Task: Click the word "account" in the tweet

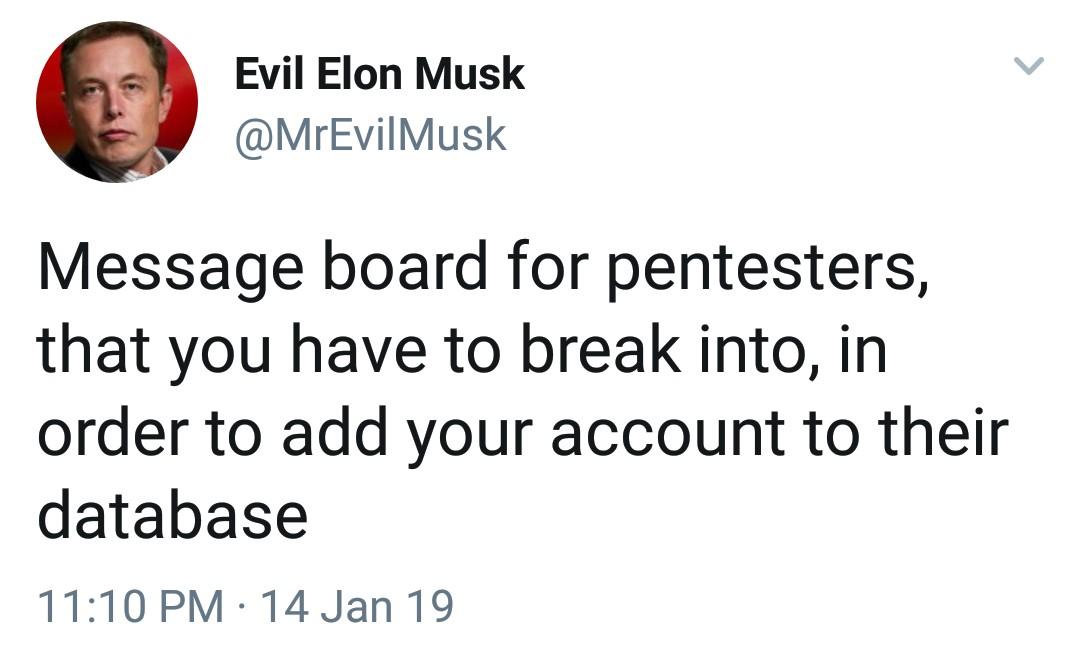Action: point(669,433)
